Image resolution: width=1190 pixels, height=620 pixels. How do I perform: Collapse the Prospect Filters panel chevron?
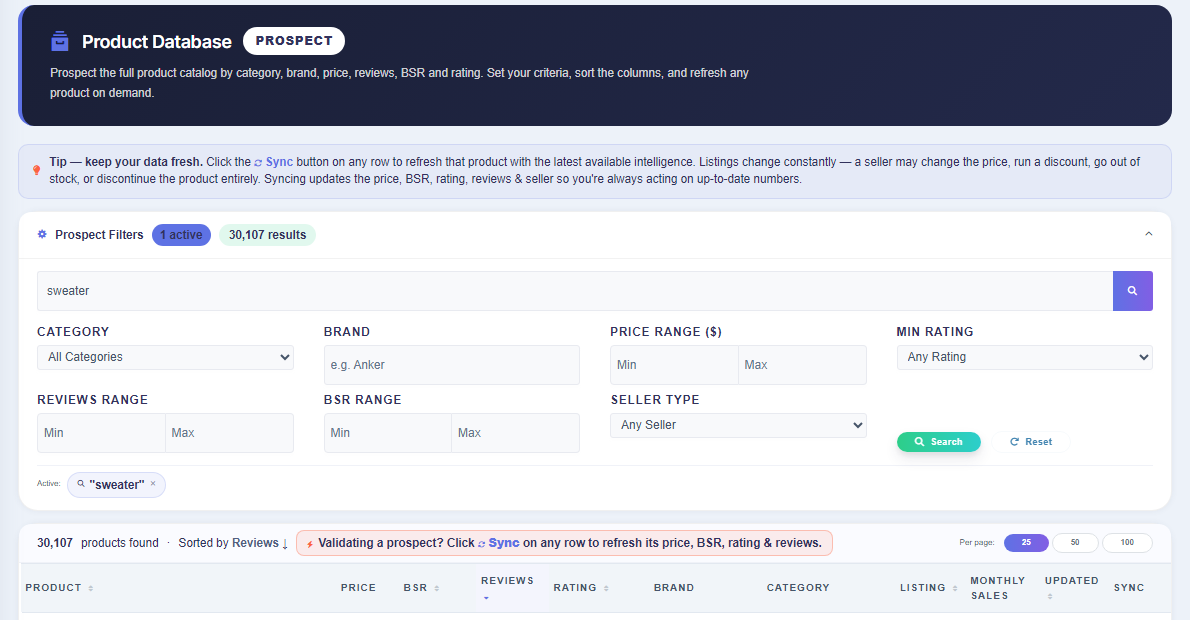click(1148, 234)
